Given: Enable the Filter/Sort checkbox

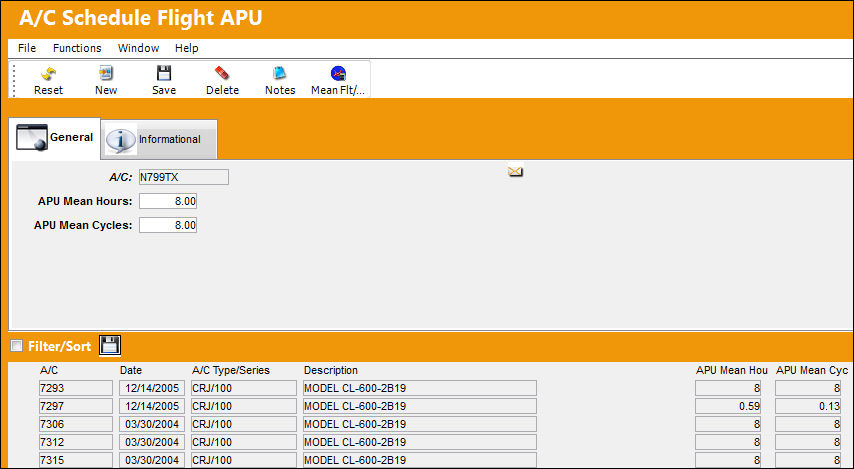Looking at the screenshot, I should (x=17, y=345).
